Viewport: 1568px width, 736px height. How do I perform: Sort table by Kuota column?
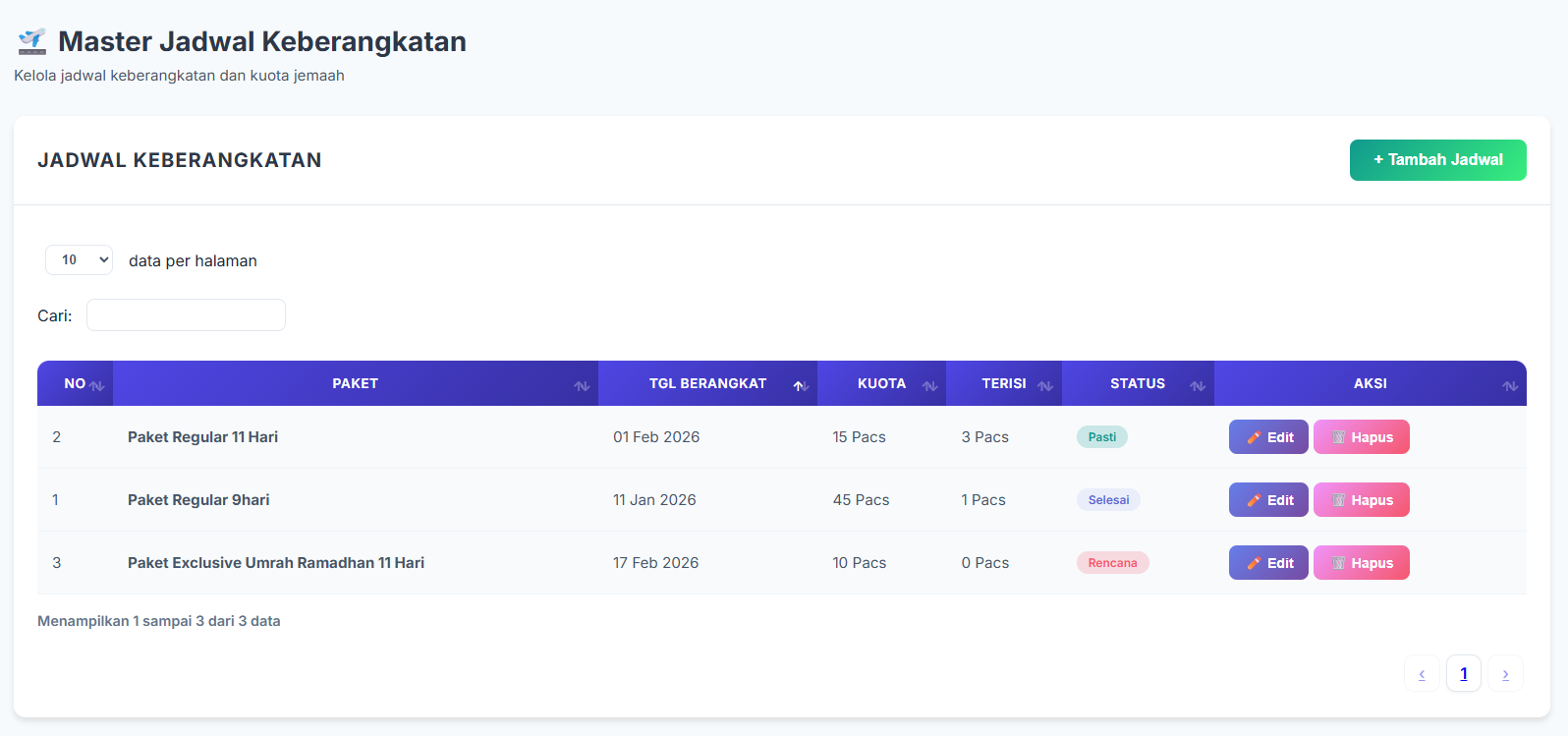[x=929, y=385]
